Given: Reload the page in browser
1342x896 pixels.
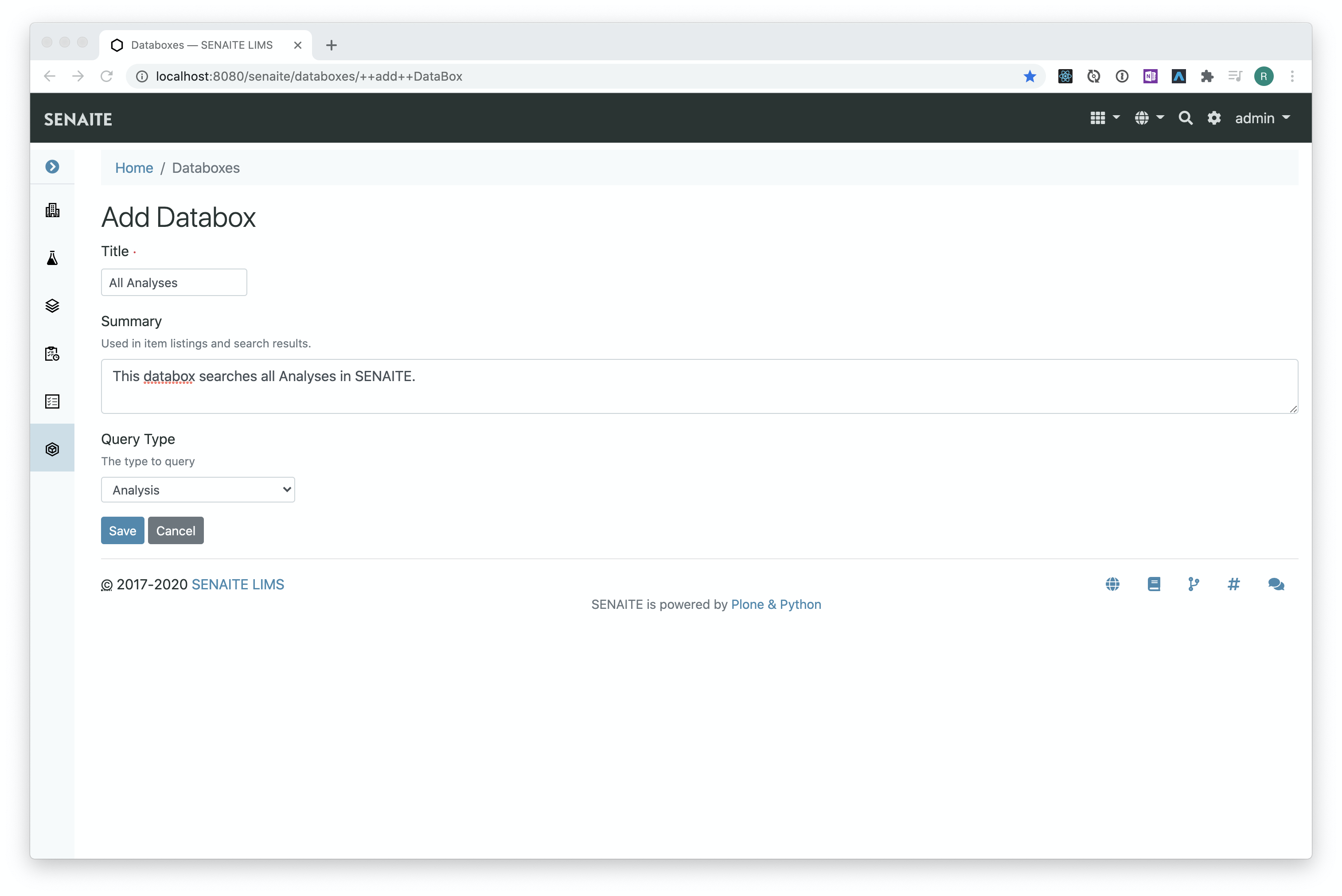Looking at the screenshot, I should point(107,76).
